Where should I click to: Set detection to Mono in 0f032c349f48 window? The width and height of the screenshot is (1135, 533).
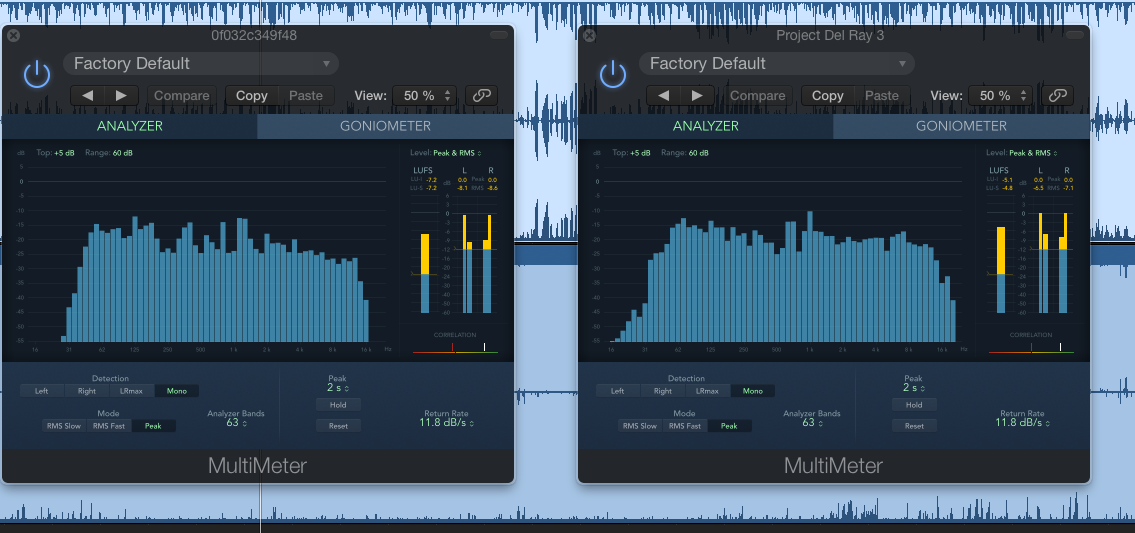click(x=177, y=391)
